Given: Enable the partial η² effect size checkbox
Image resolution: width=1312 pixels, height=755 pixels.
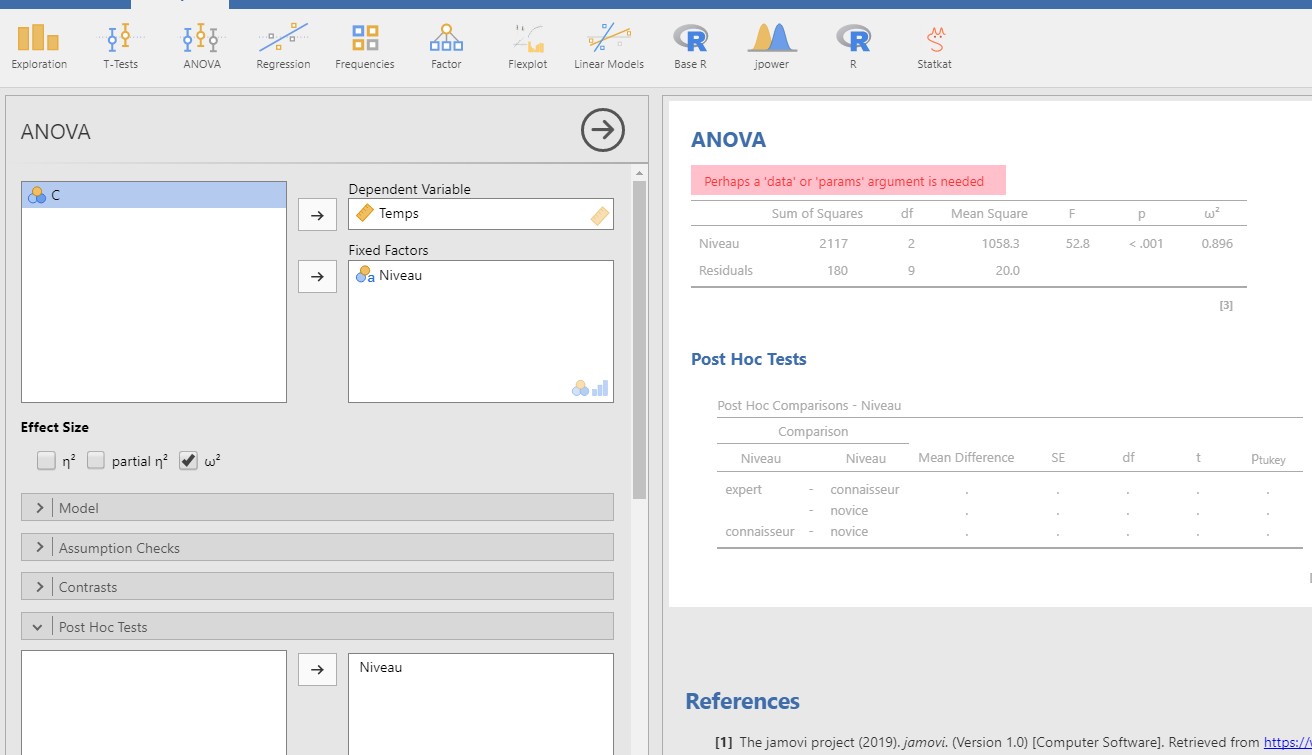Looking at the screenshot, I should point(96,461).
